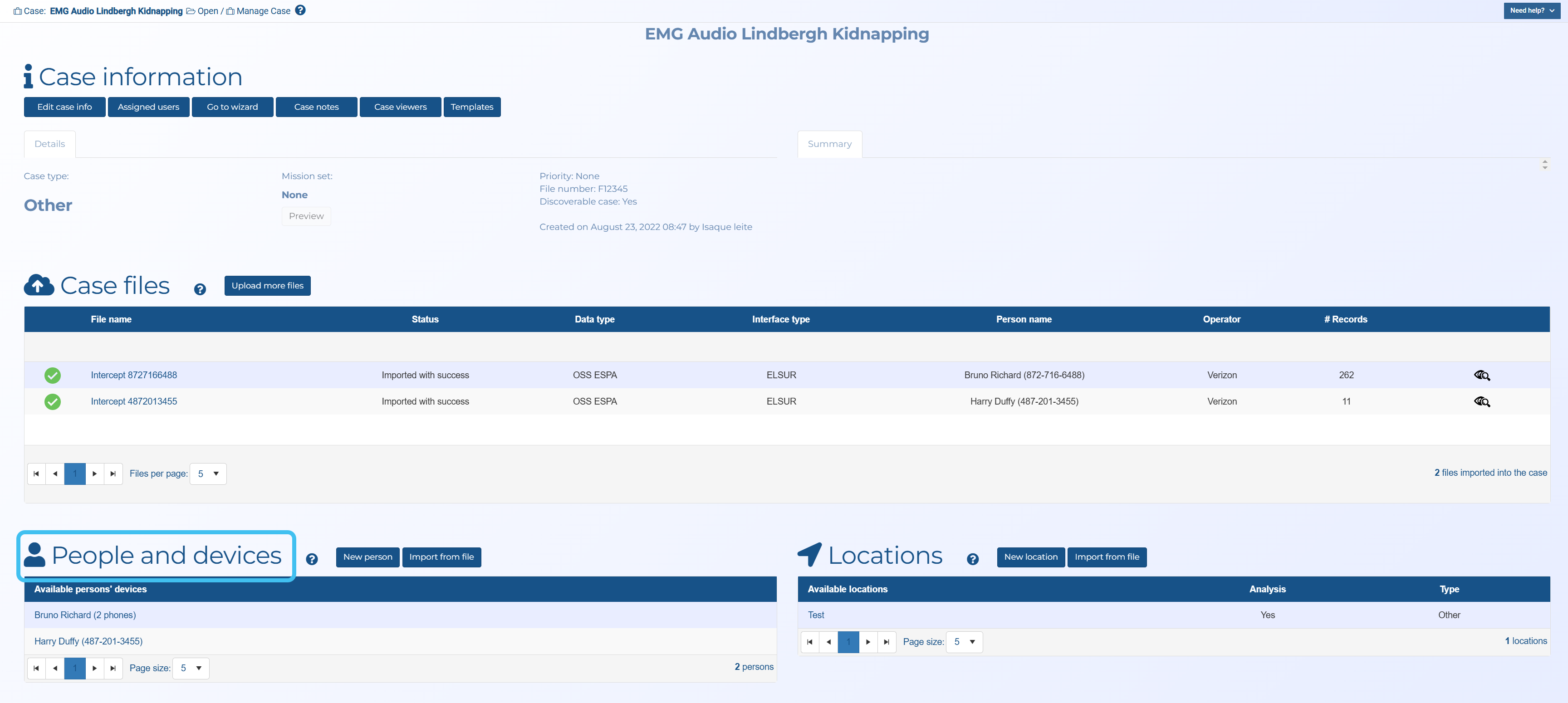The image size is (1568, 703).
Task: Expand Need help menu
Action: click(x=1532, y=10)
